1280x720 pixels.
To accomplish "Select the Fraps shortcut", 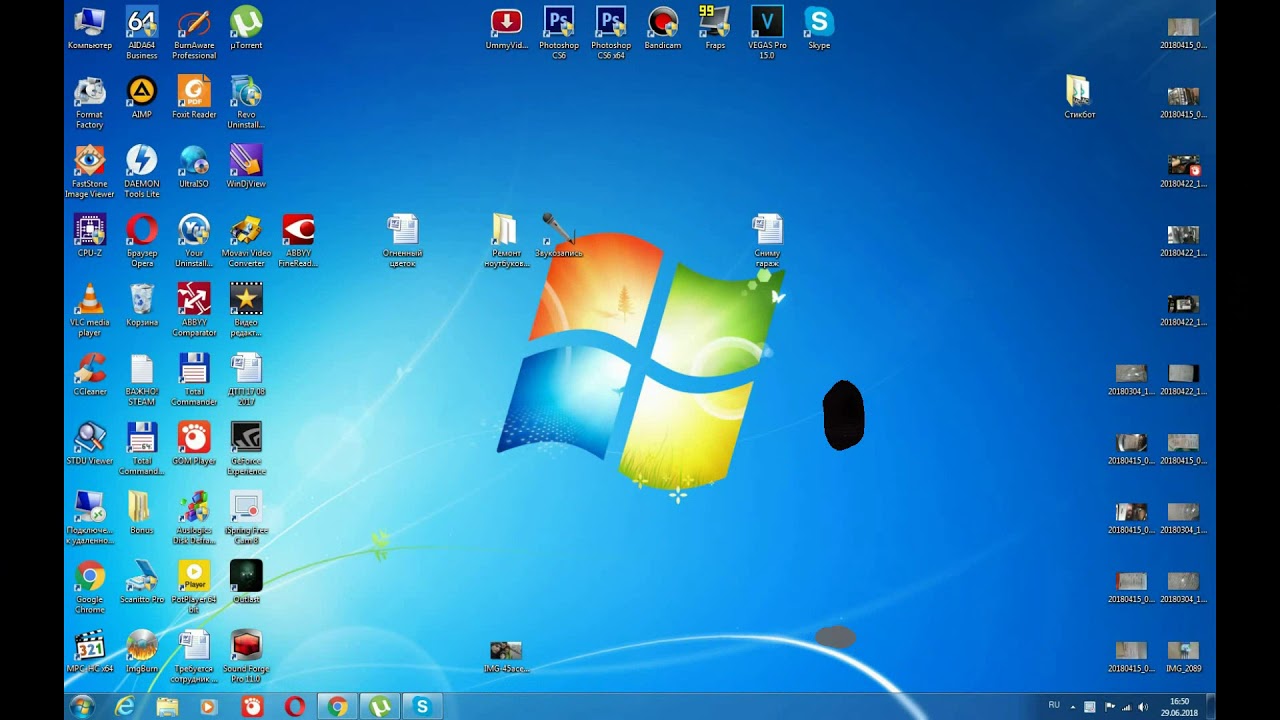I will pyautogui.click(x=715, y=29).
